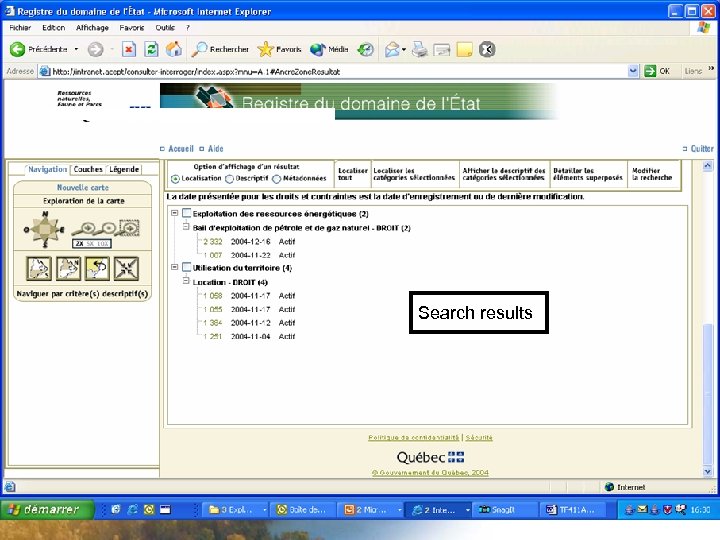Click the yellow note toolbar icon
The width and height of the screenshot is (720, 540).
(464, 49)
